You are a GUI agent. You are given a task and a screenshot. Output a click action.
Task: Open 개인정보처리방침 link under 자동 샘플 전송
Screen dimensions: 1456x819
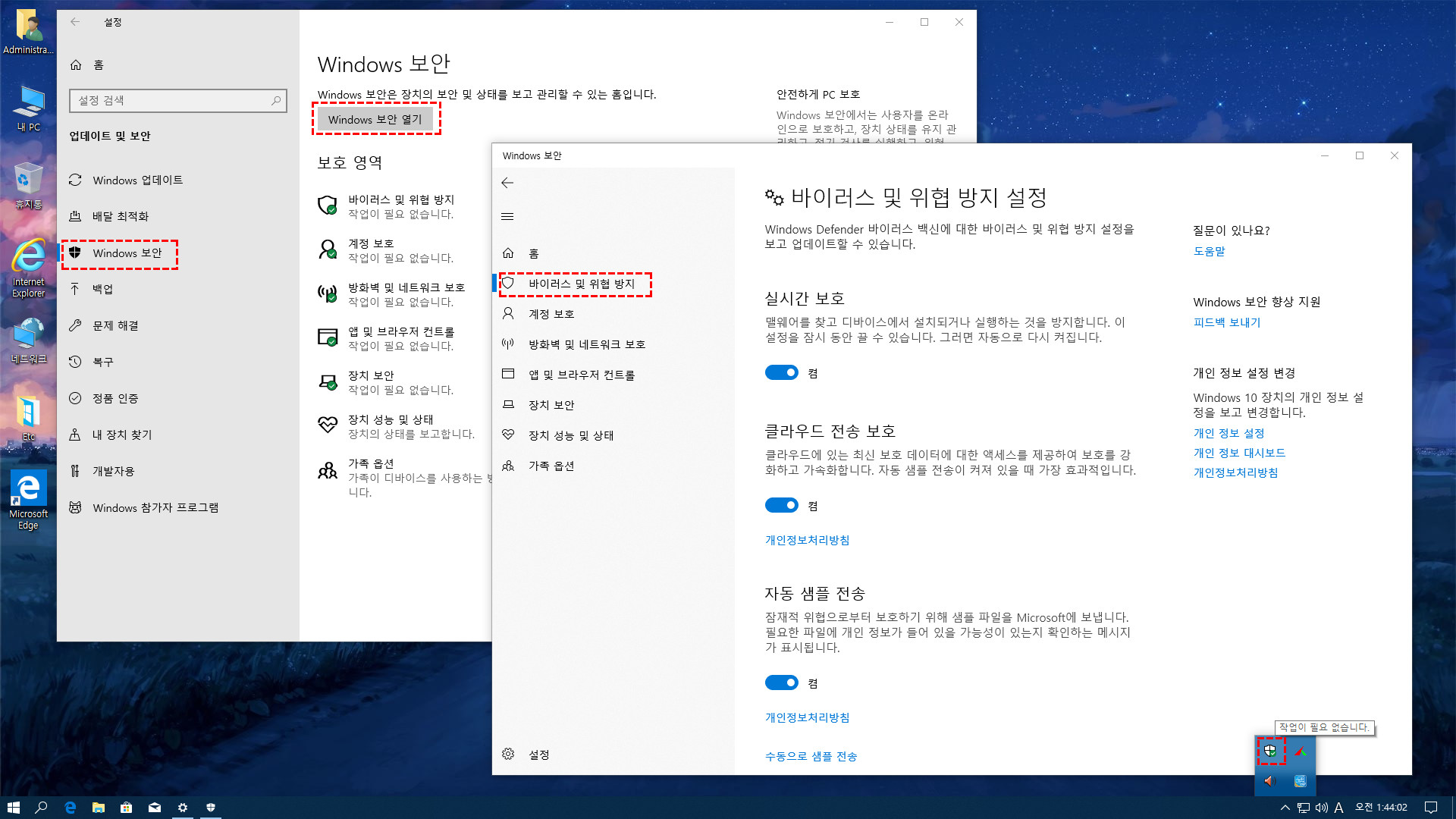[807, 717]
